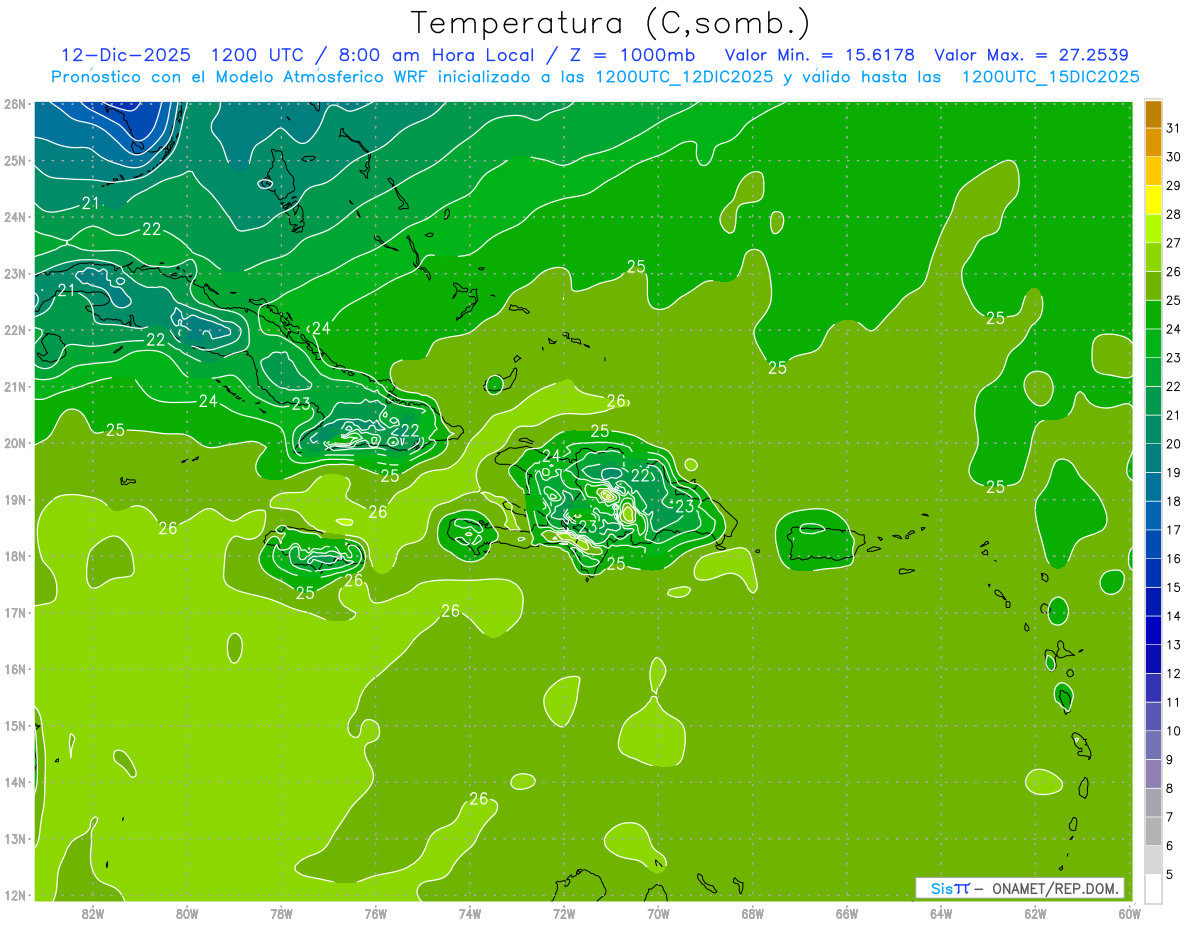Pick the brown legend swatch above 31
This screenshot has height=927, width=1200.
point(1153,114)
